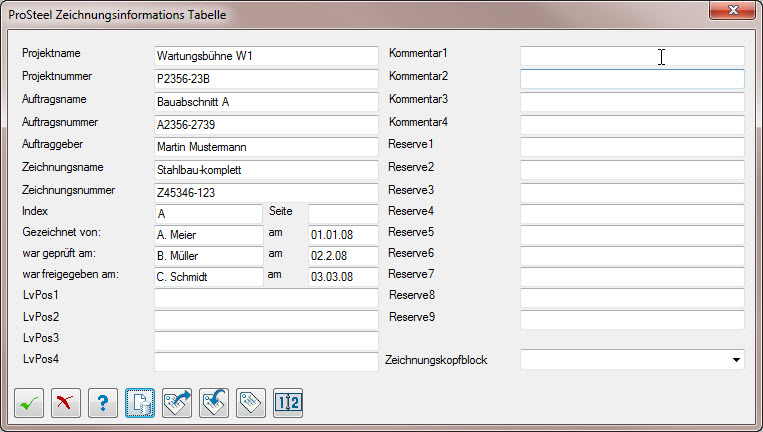This screenshot has width=763, height=432.
Task: Click the plain tag icon button
Action: click(251, 403)
